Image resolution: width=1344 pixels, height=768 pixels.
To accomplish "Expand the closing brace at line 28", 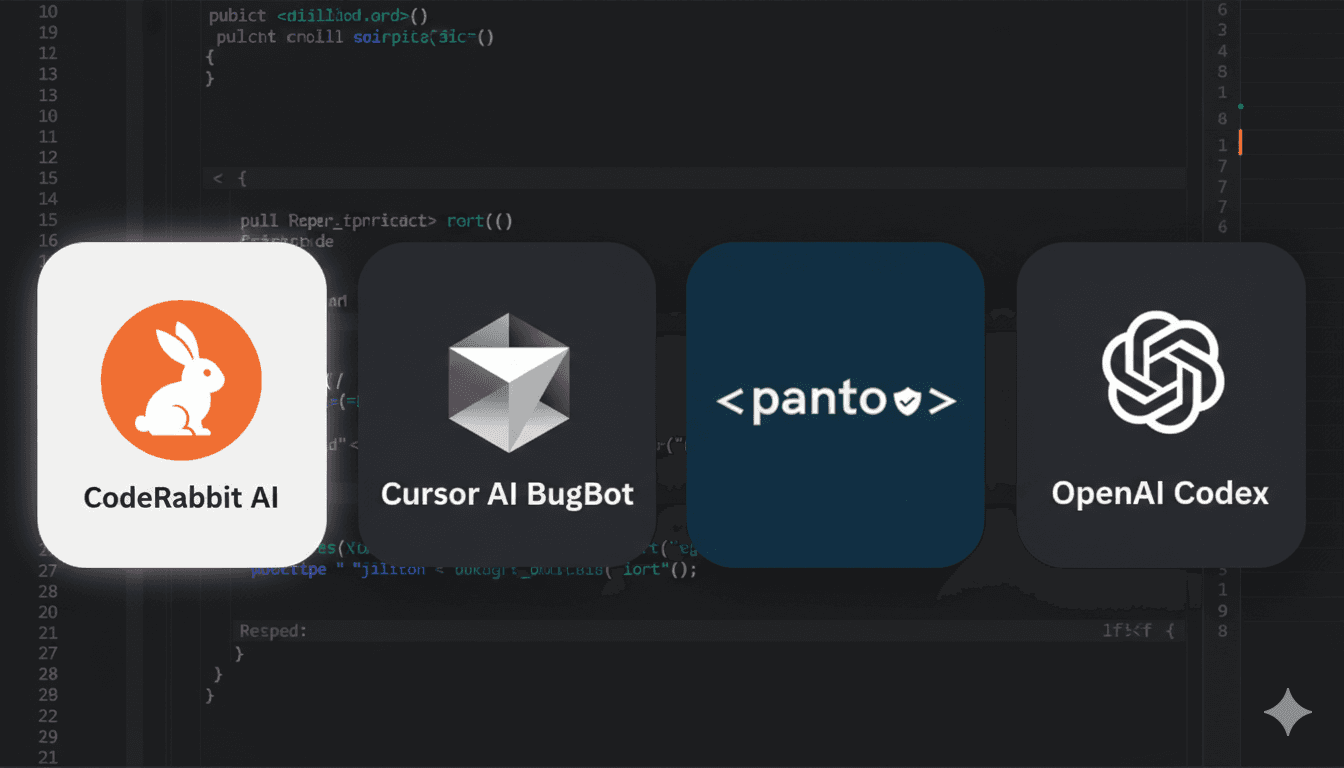I will click(x=216, y=674).
